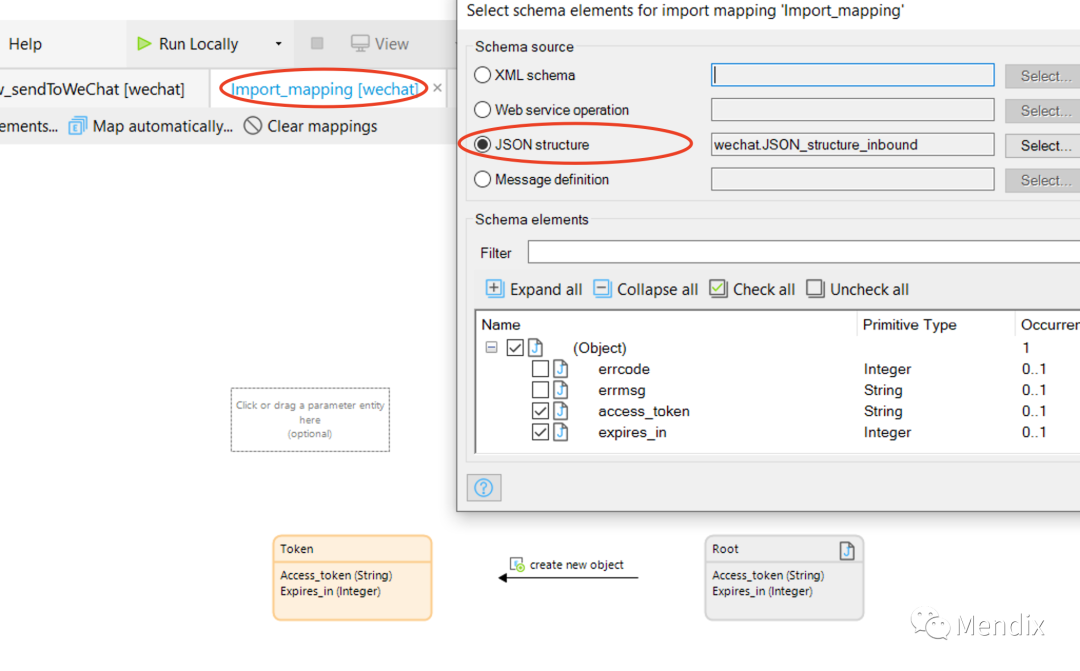Click the Schema elements Filter field
The width and height of the screenshot is (1080, 671).
804,252
